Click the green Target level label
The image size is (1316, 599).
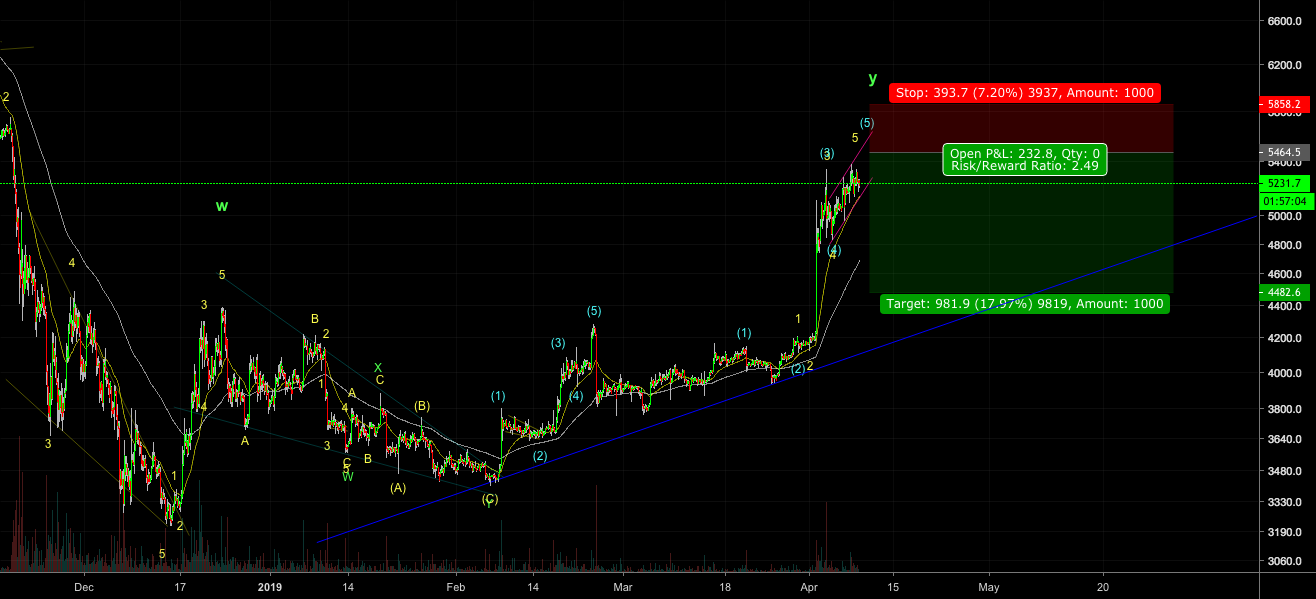[x=1024, y=303]
